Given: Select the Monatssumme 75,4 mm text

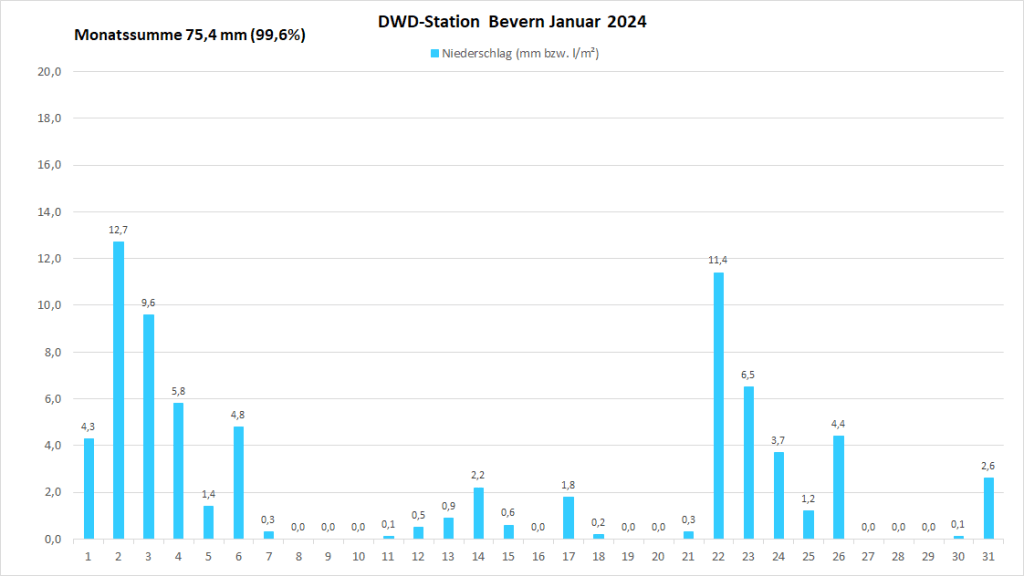Looking at the screenshot, I should (190, 35).
